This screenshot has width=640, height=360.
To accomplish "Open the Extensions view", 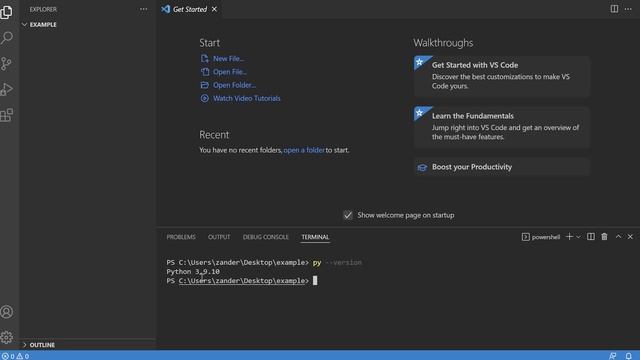I will 7,115.
